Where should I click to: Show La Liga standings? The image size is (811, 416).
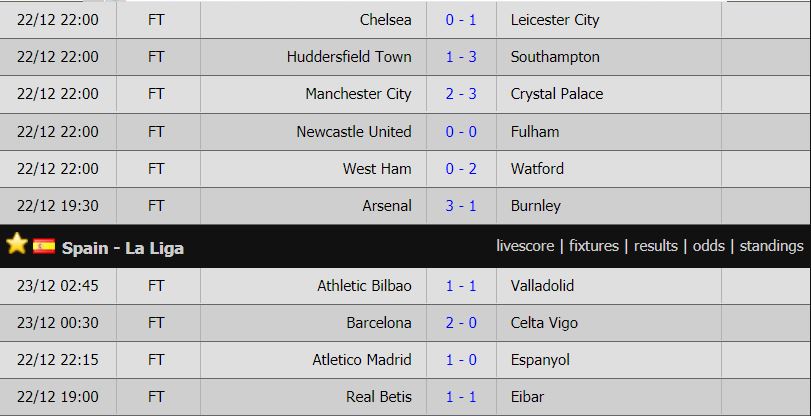[x=771, y=246]
